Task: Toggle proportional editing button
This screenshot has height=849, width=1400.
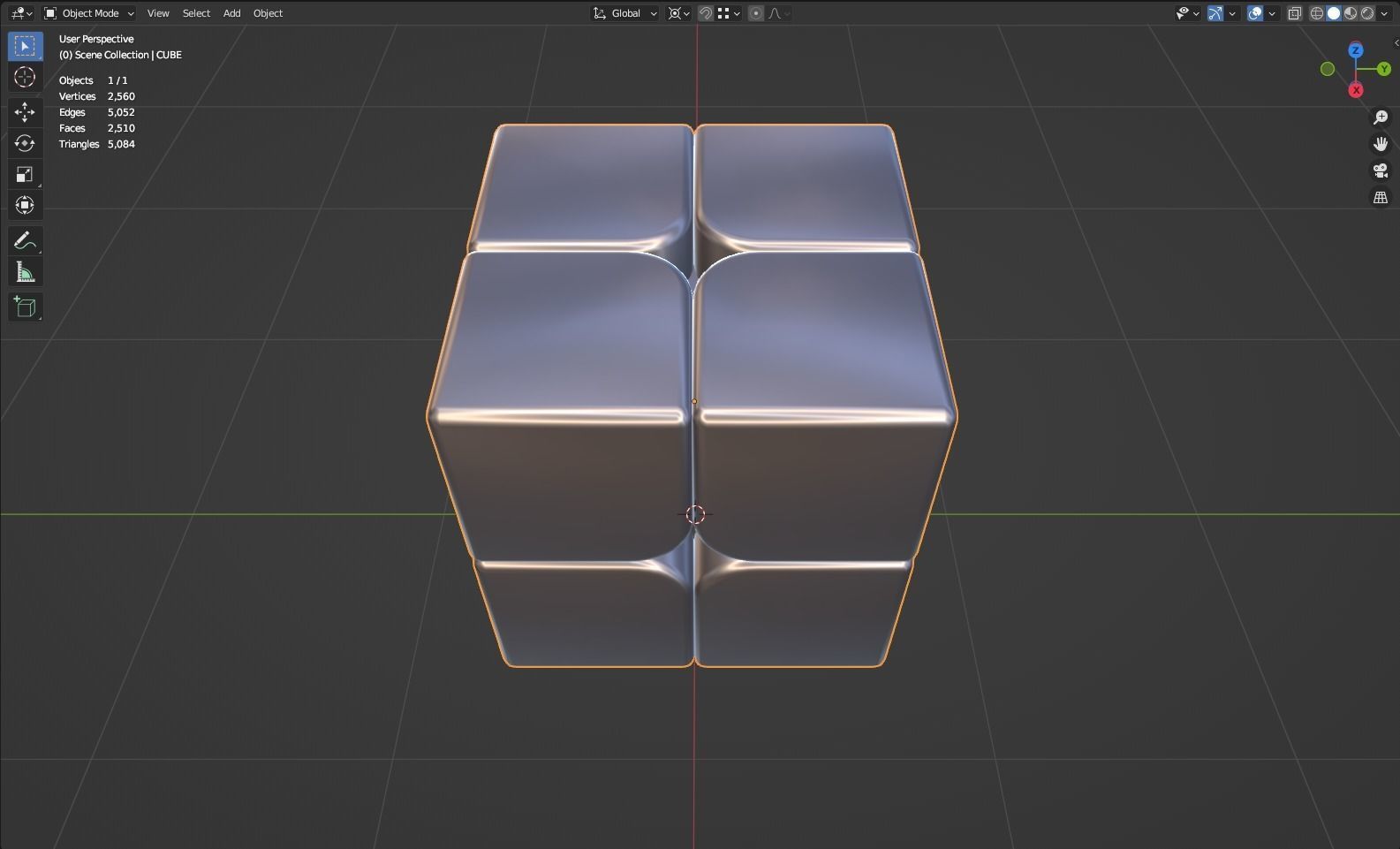Action: click(756, 13)
